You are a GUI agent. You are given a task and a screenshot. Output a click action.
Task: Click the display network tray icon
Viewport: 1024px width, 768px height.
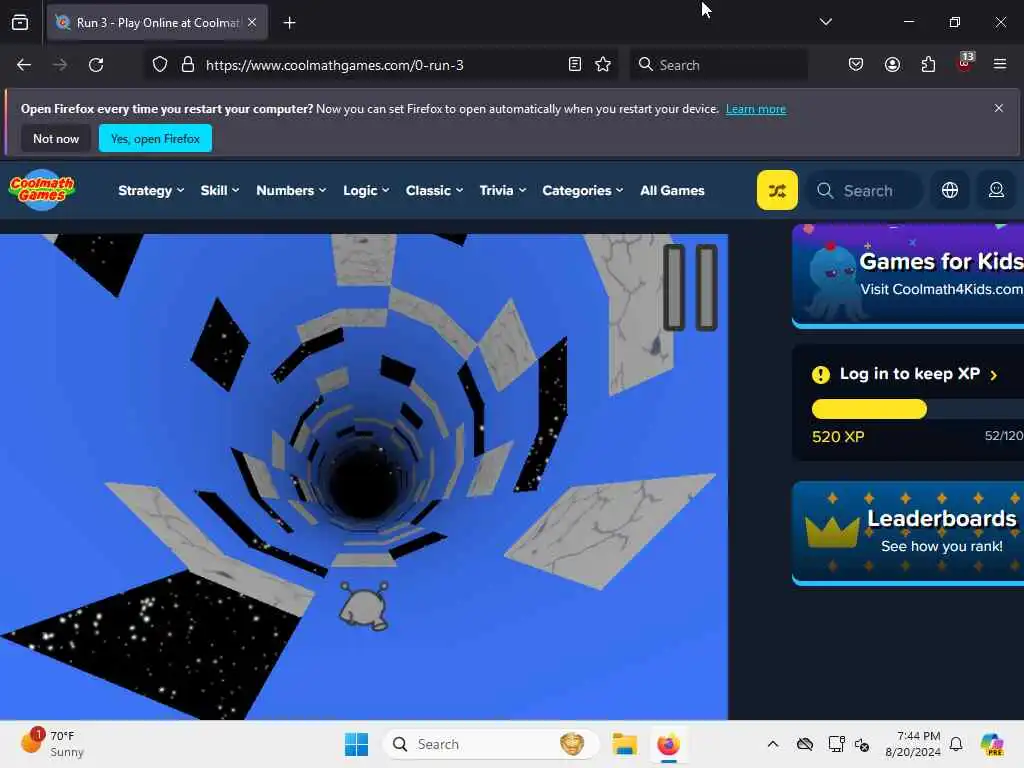coord(836,744)
